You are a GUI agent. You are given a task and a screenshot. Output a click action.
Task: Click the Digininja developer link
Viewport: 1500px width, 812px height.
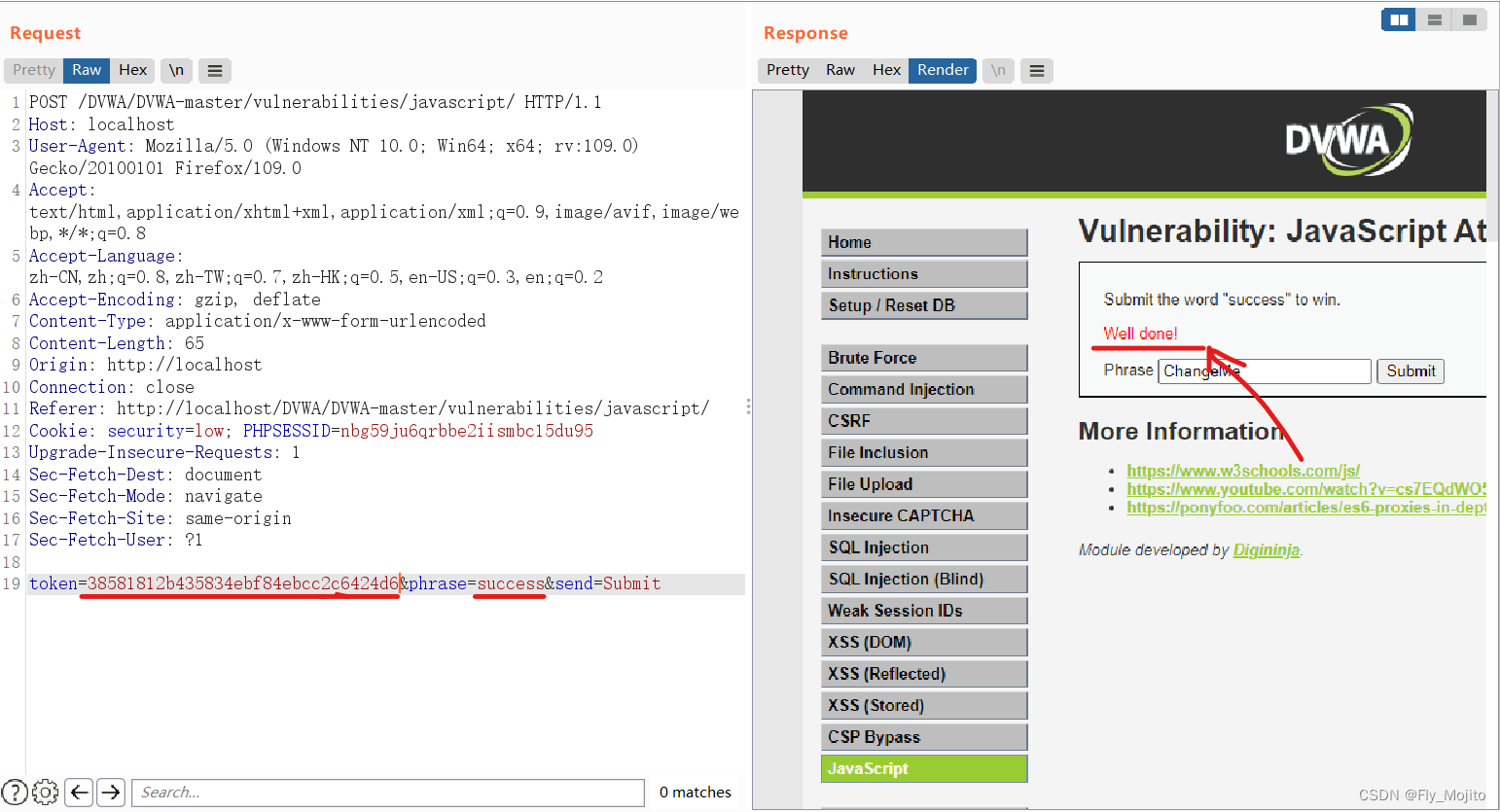point(1265,549)
